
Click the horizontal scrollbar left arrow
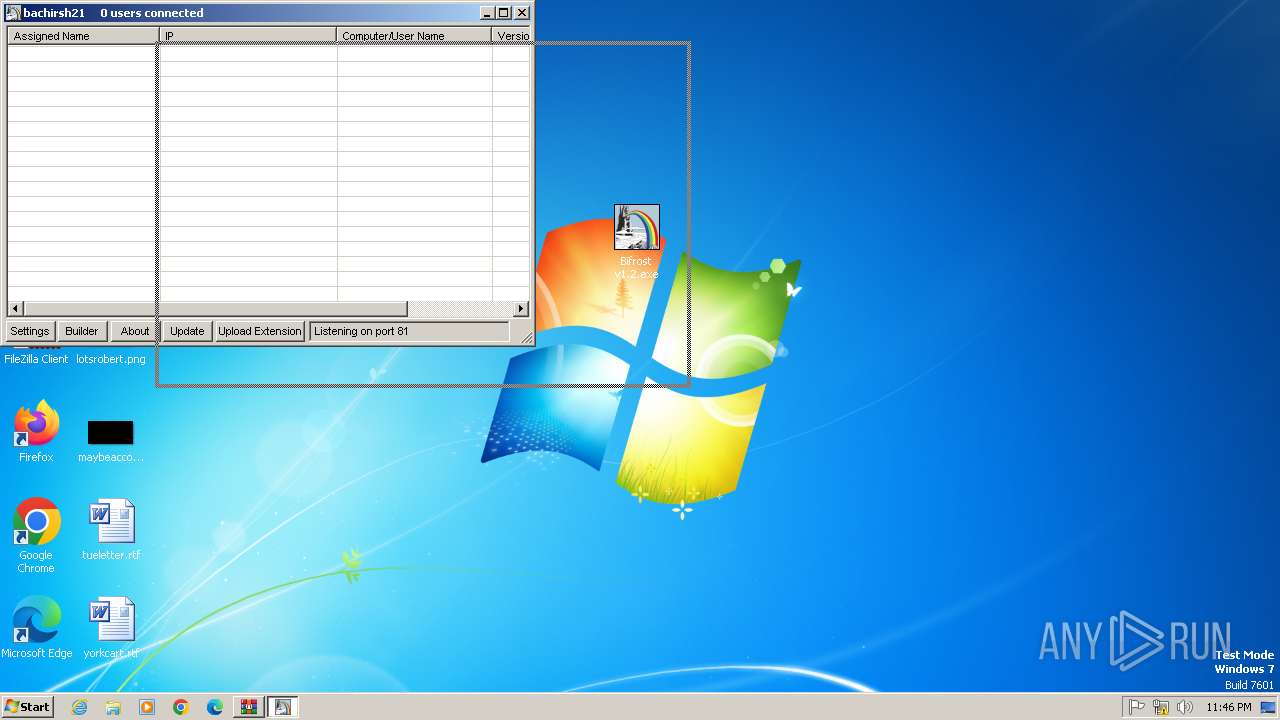point(15,309)
